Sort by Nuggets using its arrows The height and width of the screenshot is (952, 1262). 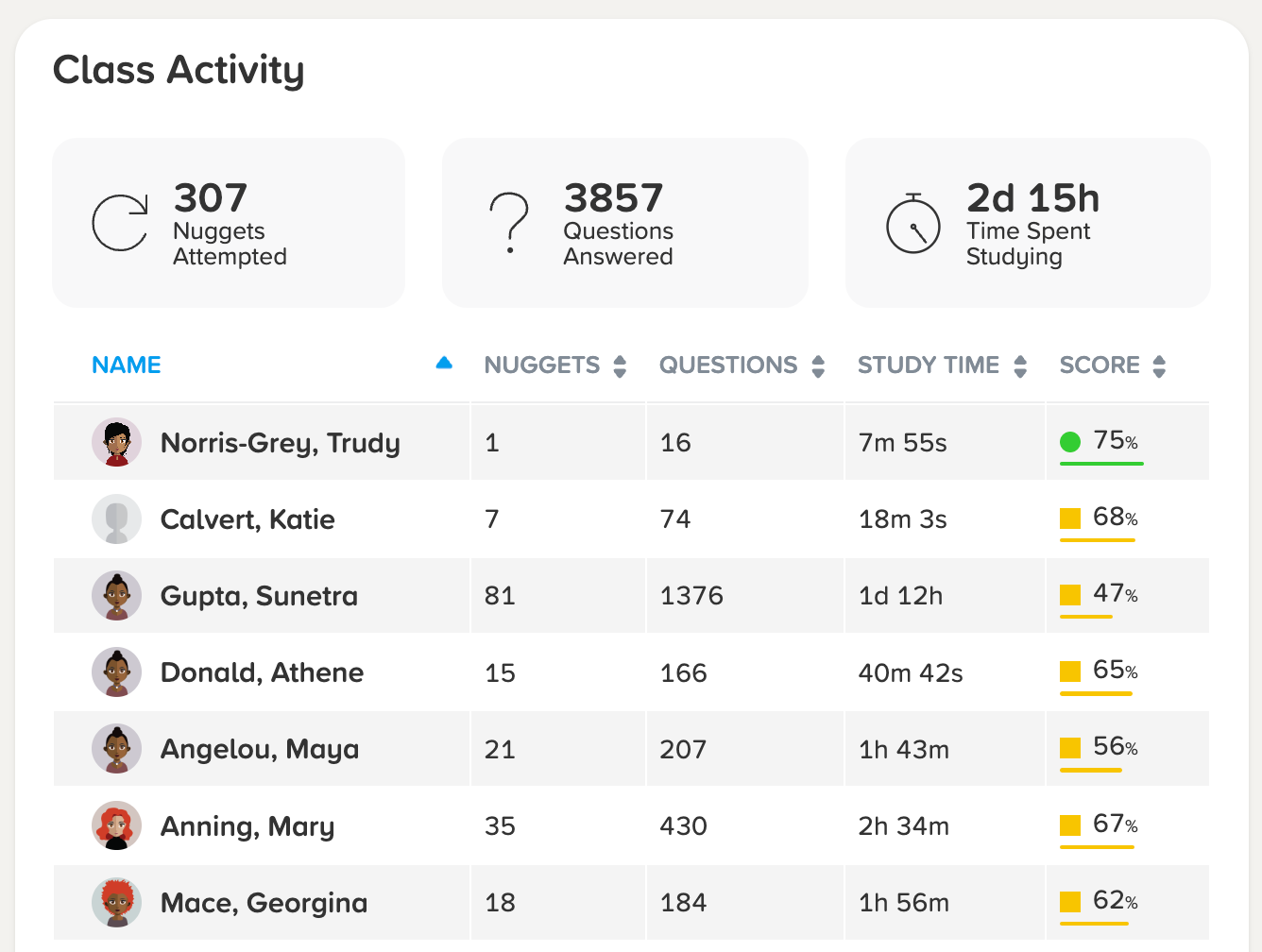pos(620,365)
